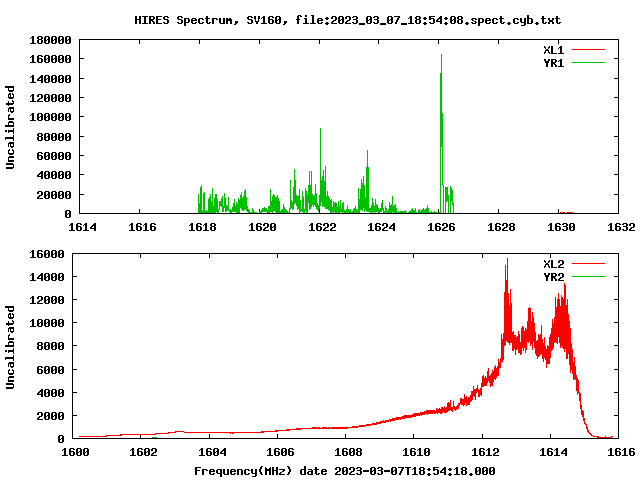Image resolution: width=640 pixels, height=480 pixels.
Task: Click the 1630 x-axis tick label
Action: click(x=561, y=227)
